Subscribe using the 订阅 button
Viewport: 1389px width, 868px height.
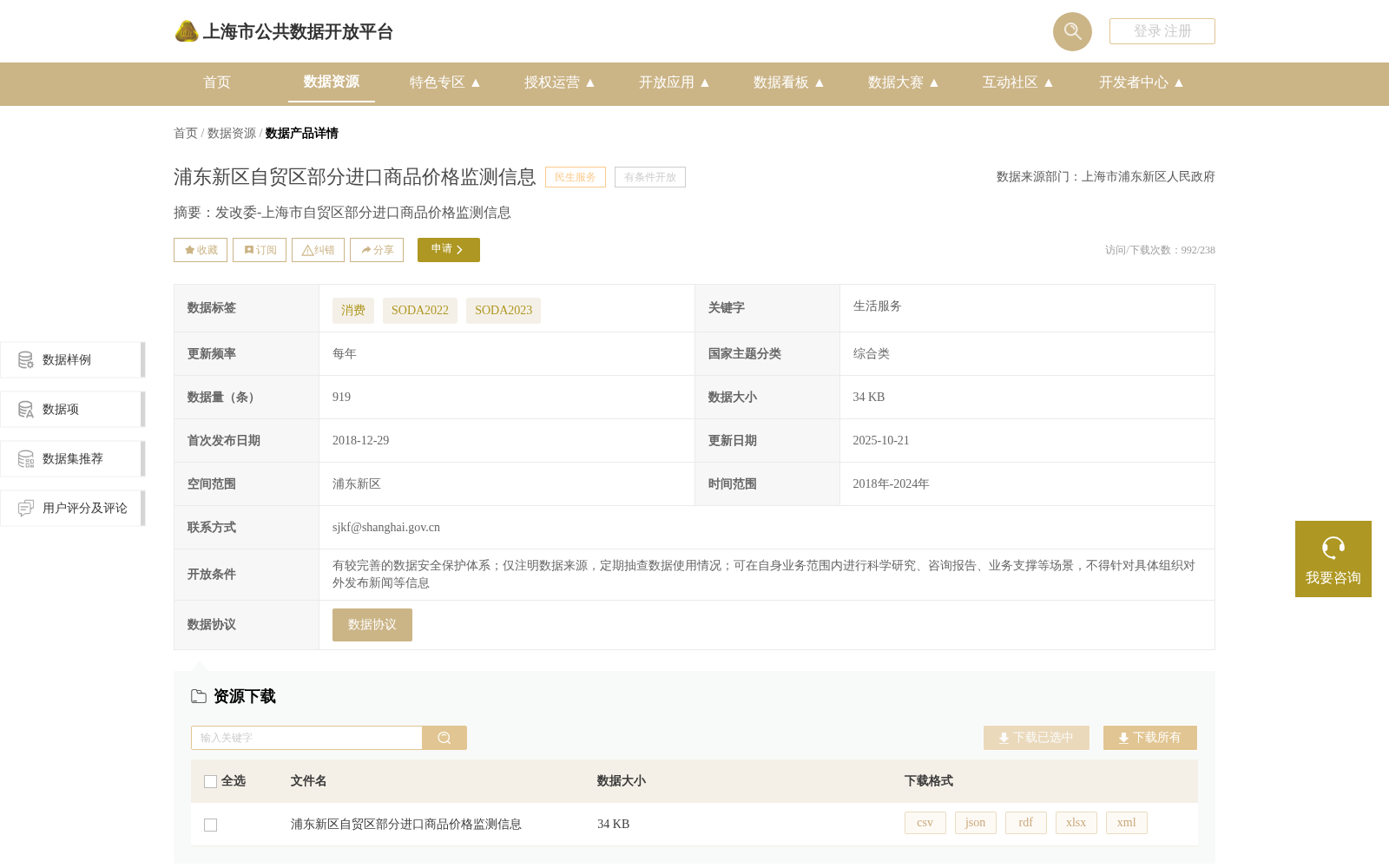coord(260,250)
